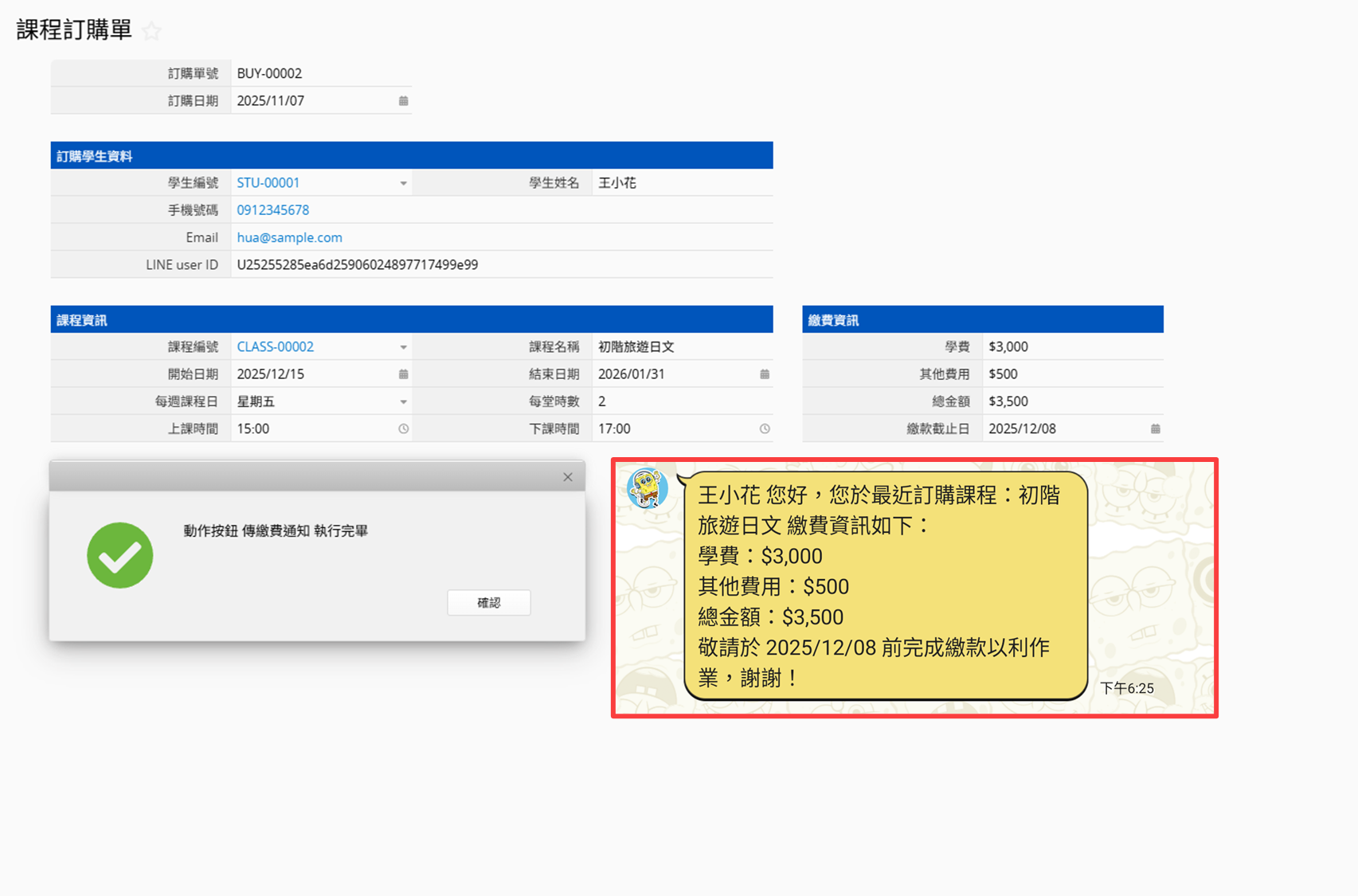
Task: Expand the 每週課程日 dropdown
Action: [403, 402]
